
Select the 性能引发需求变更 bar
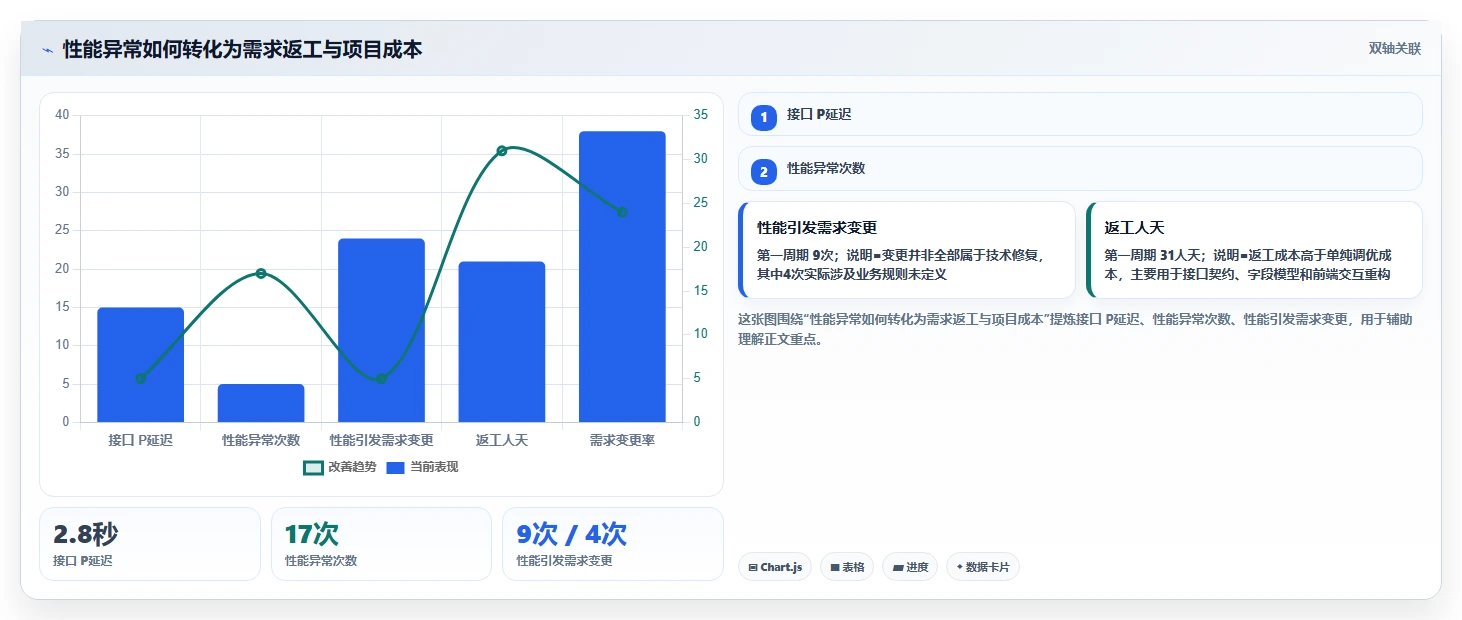[x=381, y=330]
